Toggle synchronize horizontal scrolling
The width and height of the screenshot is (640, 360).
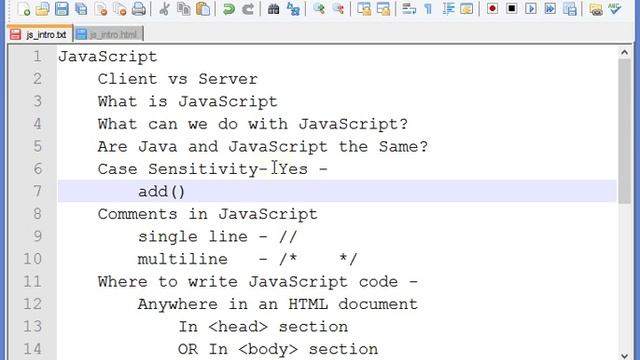(x=383, y=9)
